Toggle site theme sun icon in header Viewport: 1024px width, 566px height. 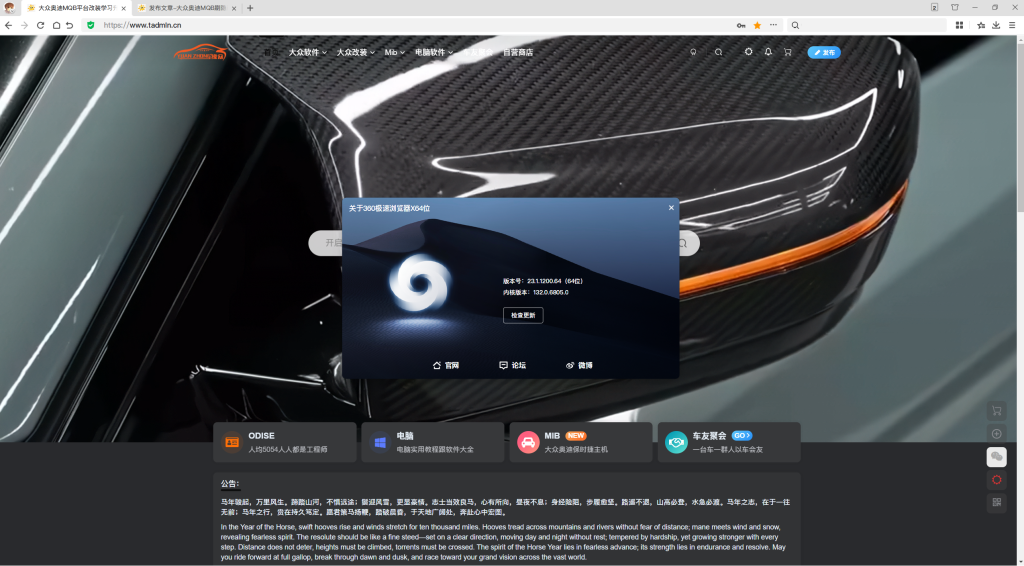(748, 52)
